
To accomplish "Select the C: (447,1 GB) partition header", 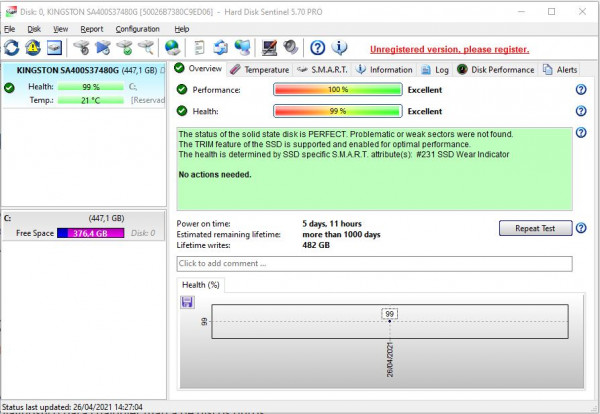I will point(83,218).
